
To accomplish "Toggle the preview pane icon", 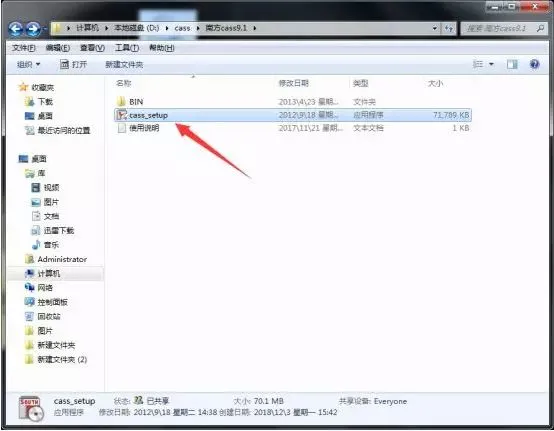I will click(512, 64).
